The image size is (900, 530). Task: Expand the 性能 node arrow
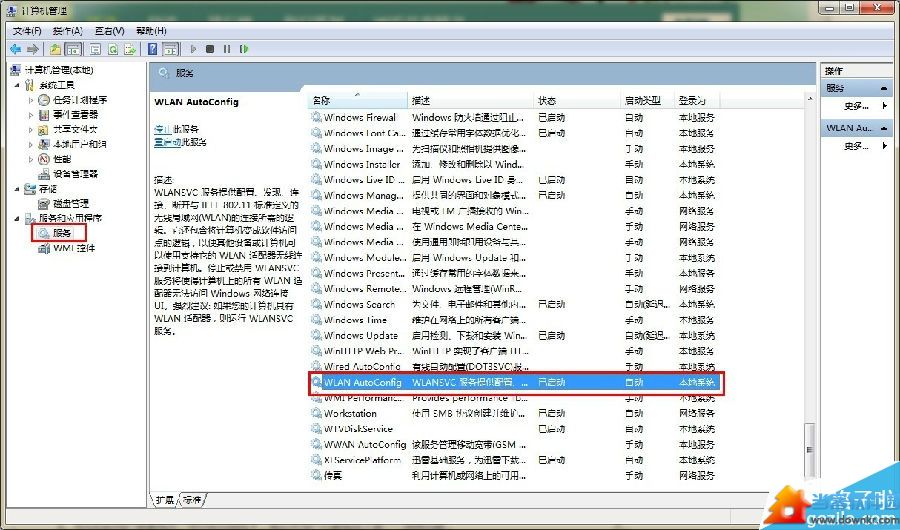pyautogui.click(x=31, y=159)
